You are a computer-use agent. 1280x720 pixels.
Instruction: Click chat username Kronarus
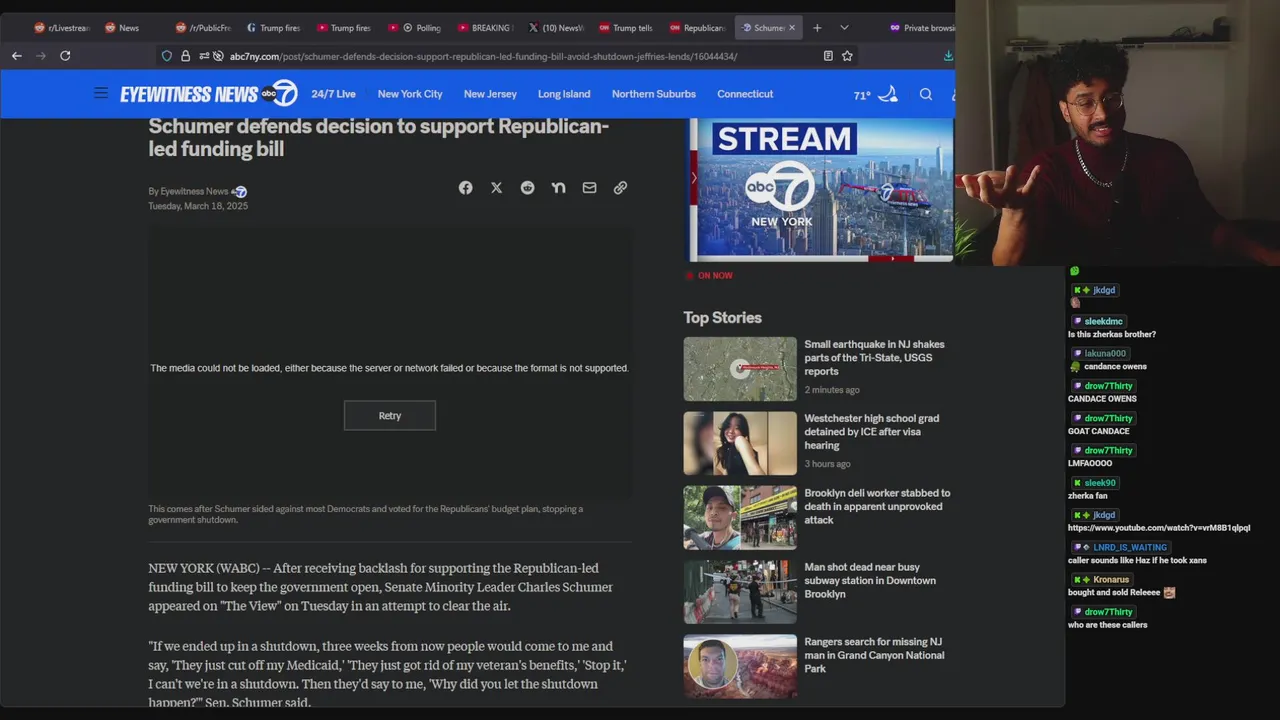(x=1111, y=579)
